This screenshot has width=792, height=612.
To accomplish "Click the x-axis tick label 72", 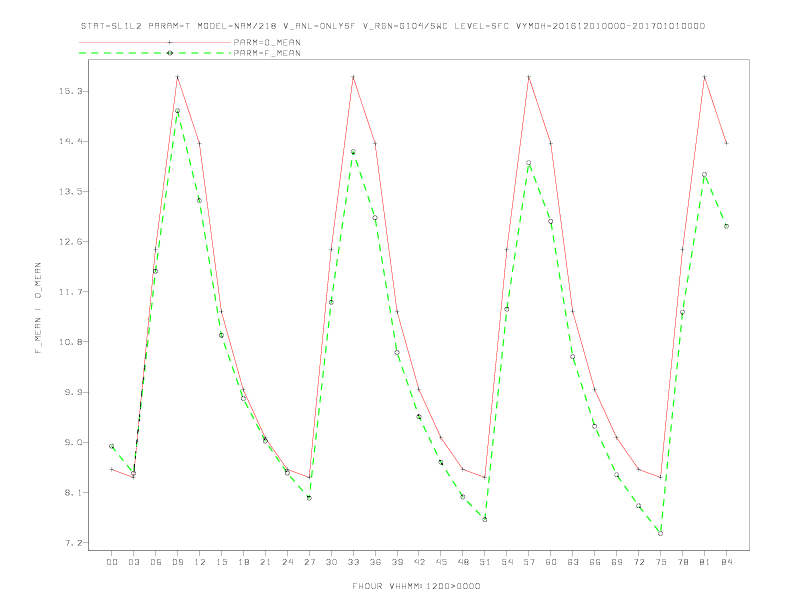I will [x=638, y=562].
